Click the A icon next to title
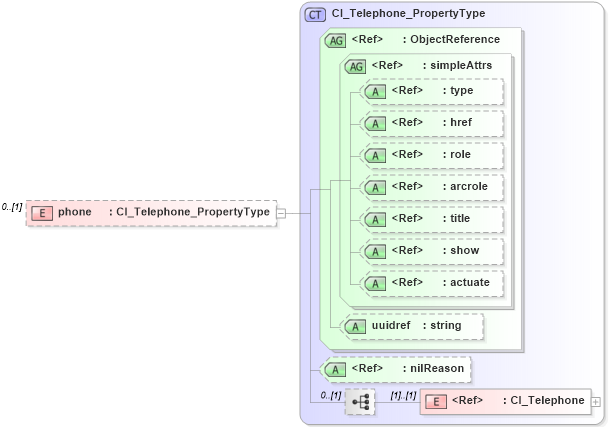The height and width of the screenshot is (427, 609). tap(375, 220)
